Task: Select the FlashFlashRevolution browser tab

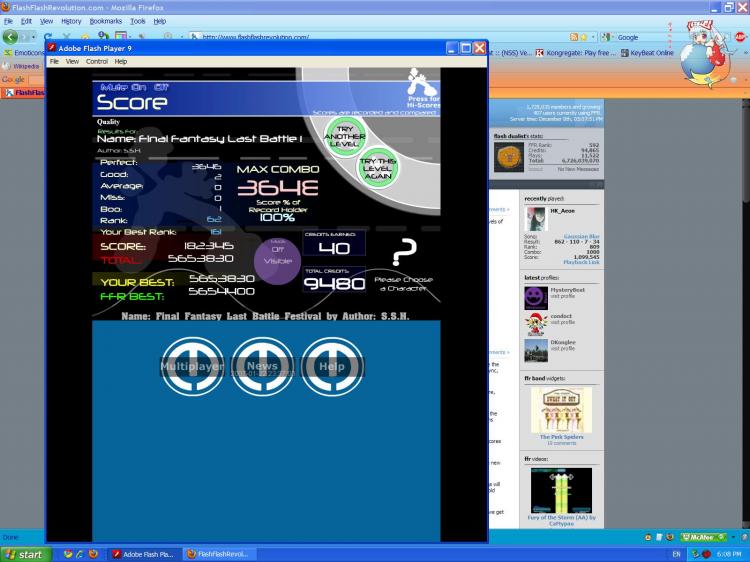Action: point(24,92)
